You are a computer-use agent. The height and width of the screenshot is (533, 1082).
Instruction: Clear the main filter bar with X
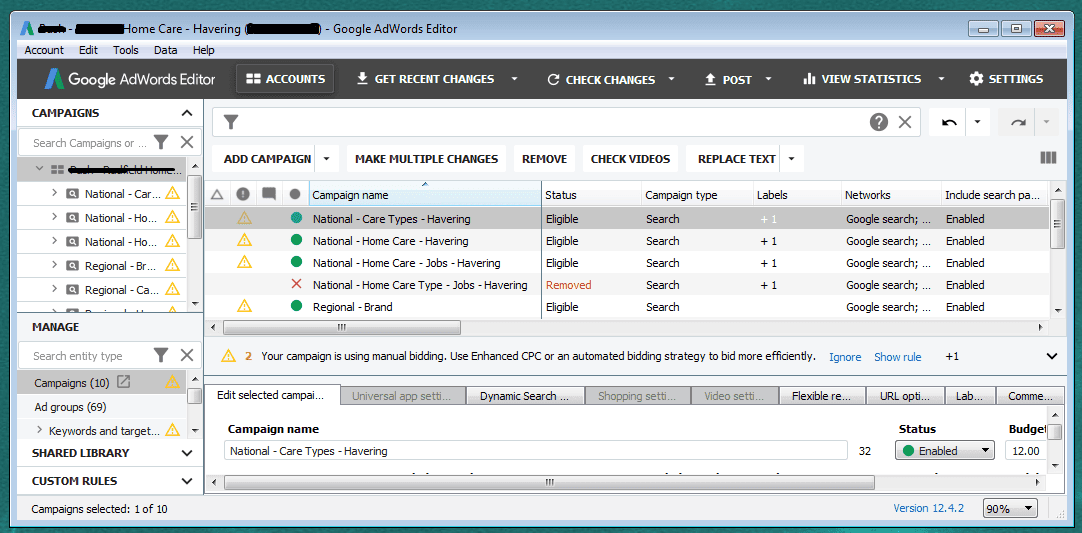tap(905, 123)
